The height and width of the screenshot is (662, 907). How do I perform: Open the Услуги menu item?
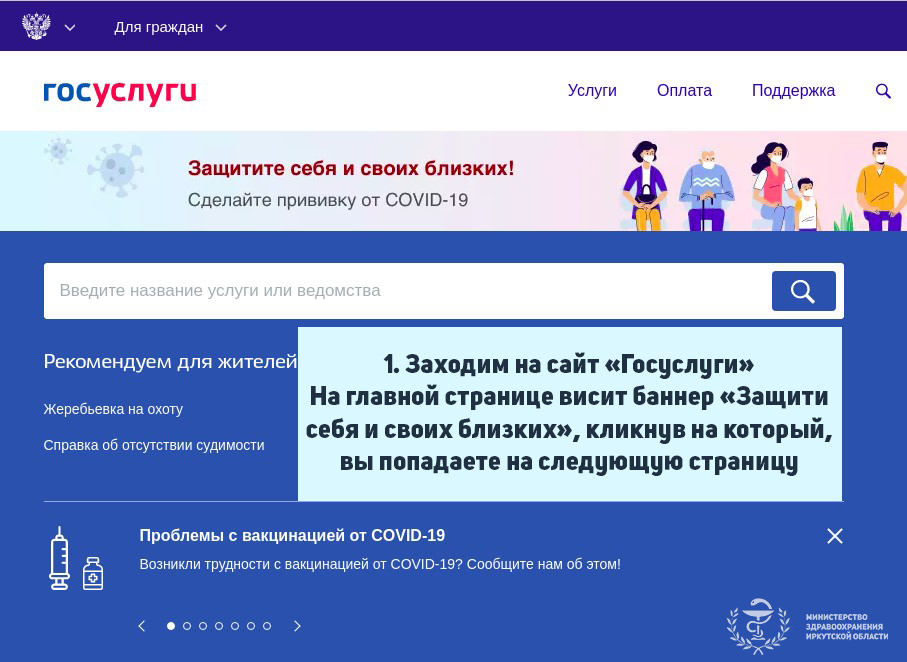[592, 91]
